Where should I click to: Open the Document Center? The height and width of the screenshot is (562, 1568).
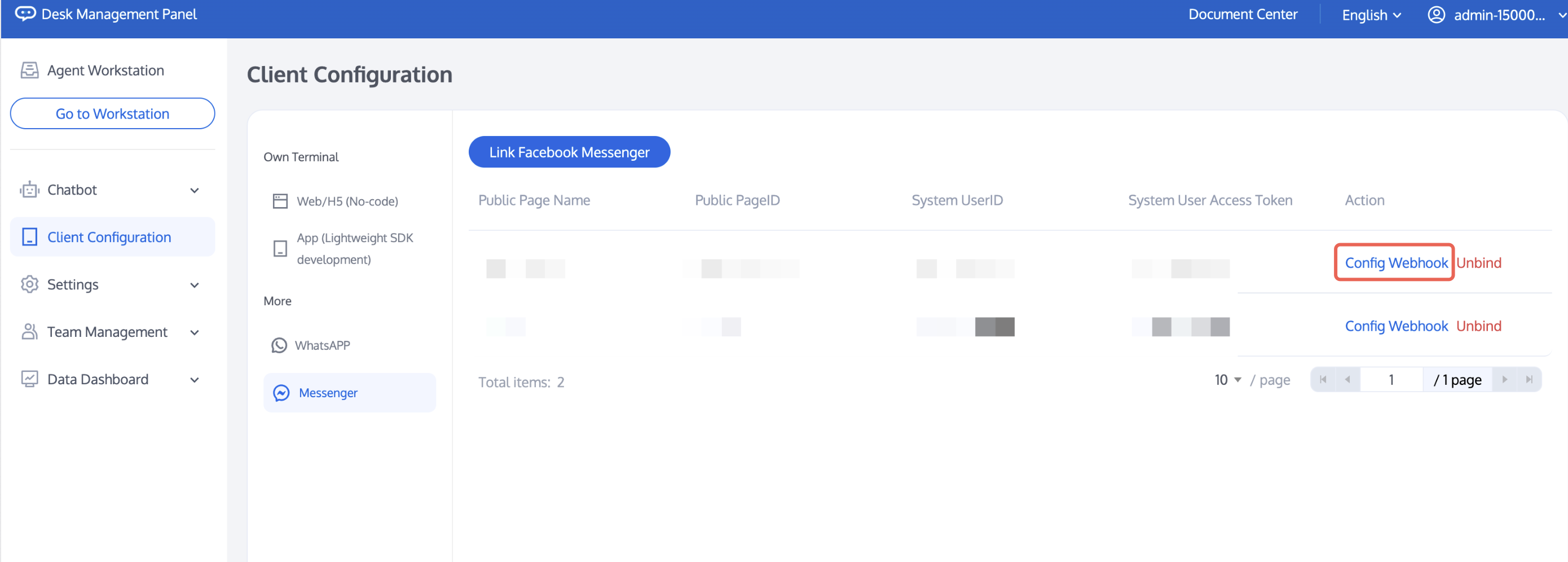click(1243, 14)
